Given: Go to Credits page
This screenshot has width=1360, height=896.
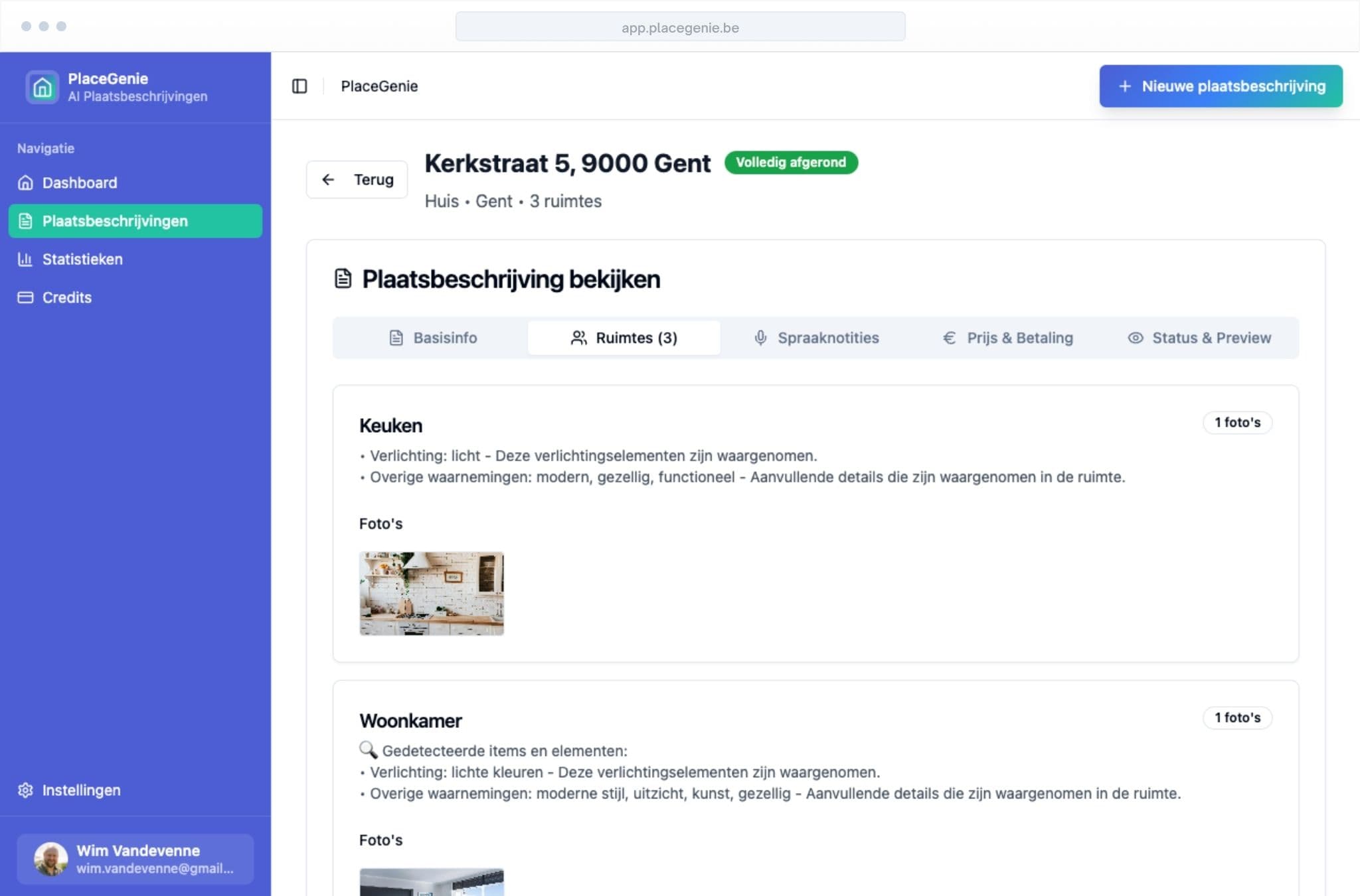Looking at the screenshot, I should coord(66,297).
